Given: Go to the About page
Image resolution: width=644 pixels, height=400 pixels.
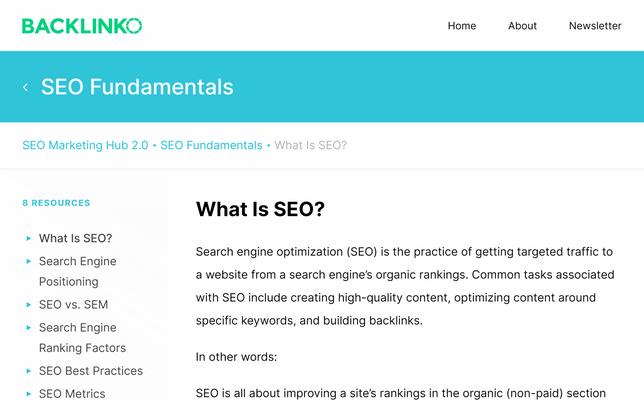Looking at the screenshot, I should point(522,26).
